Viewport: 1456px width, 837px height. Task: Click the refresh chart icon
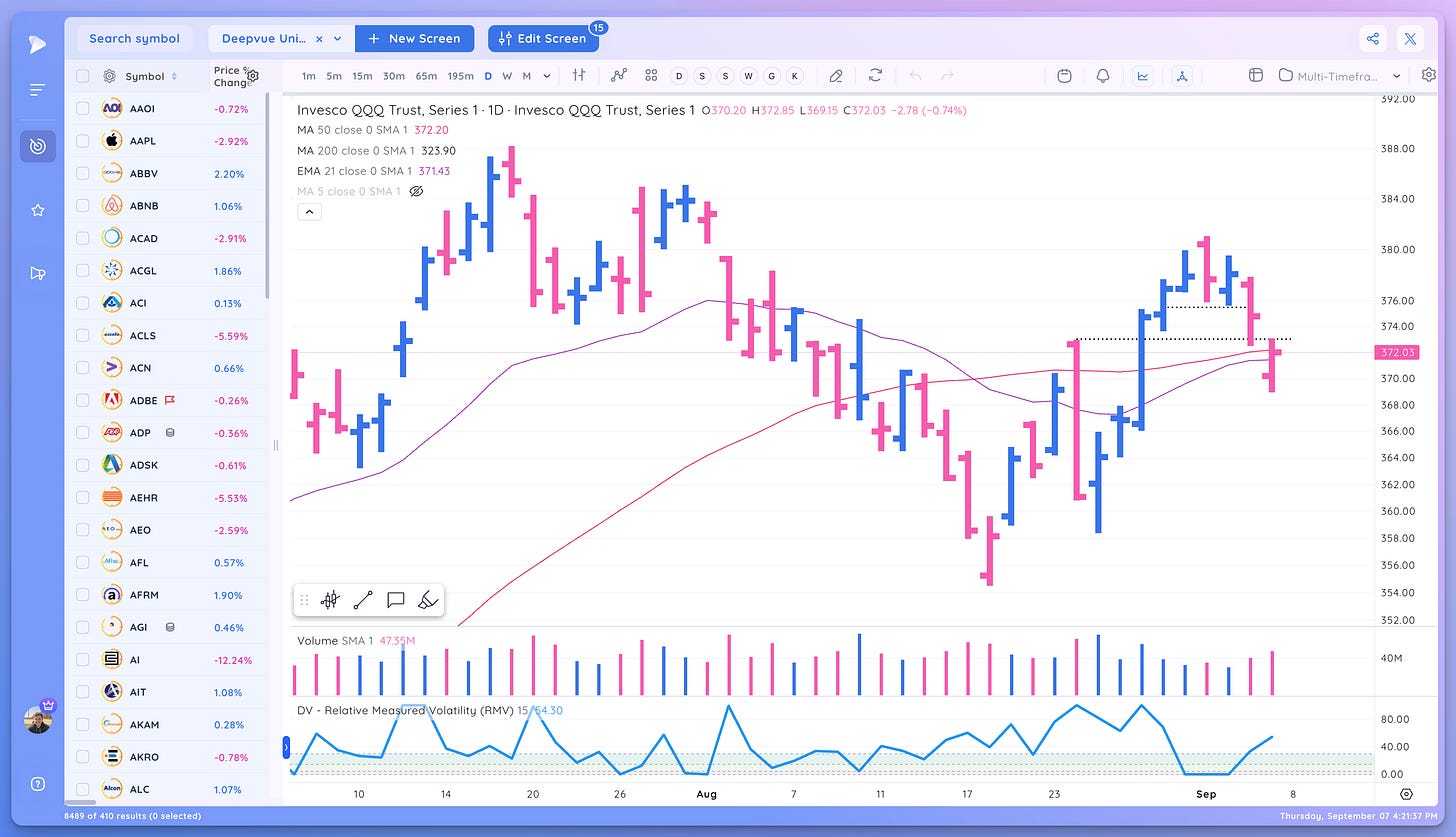[875, 75]
